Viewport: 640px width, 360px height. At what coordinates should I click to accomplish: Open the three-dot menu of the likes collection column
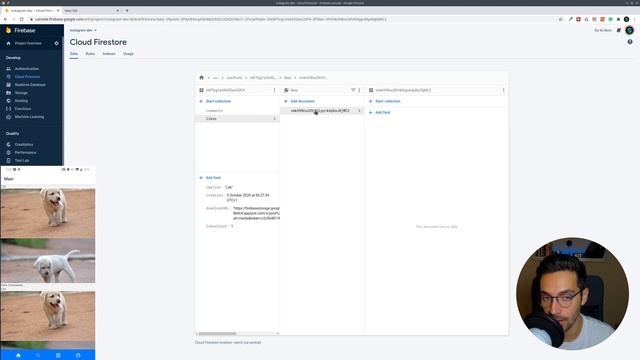359,90
